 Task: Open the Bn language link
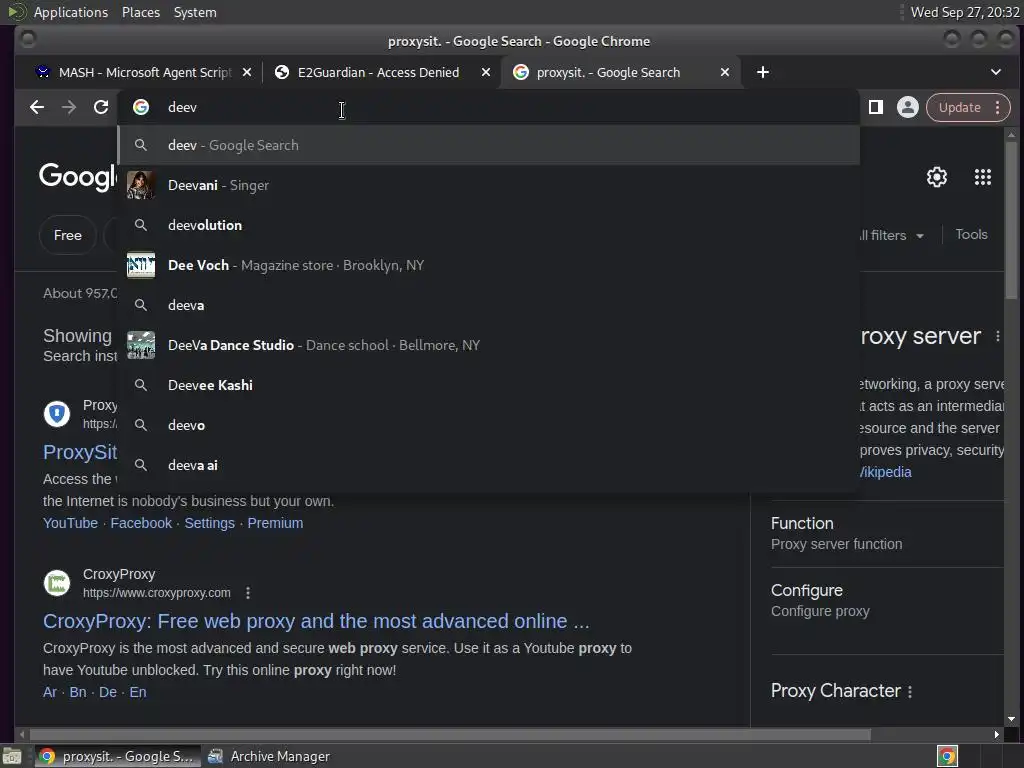point(78,692)
